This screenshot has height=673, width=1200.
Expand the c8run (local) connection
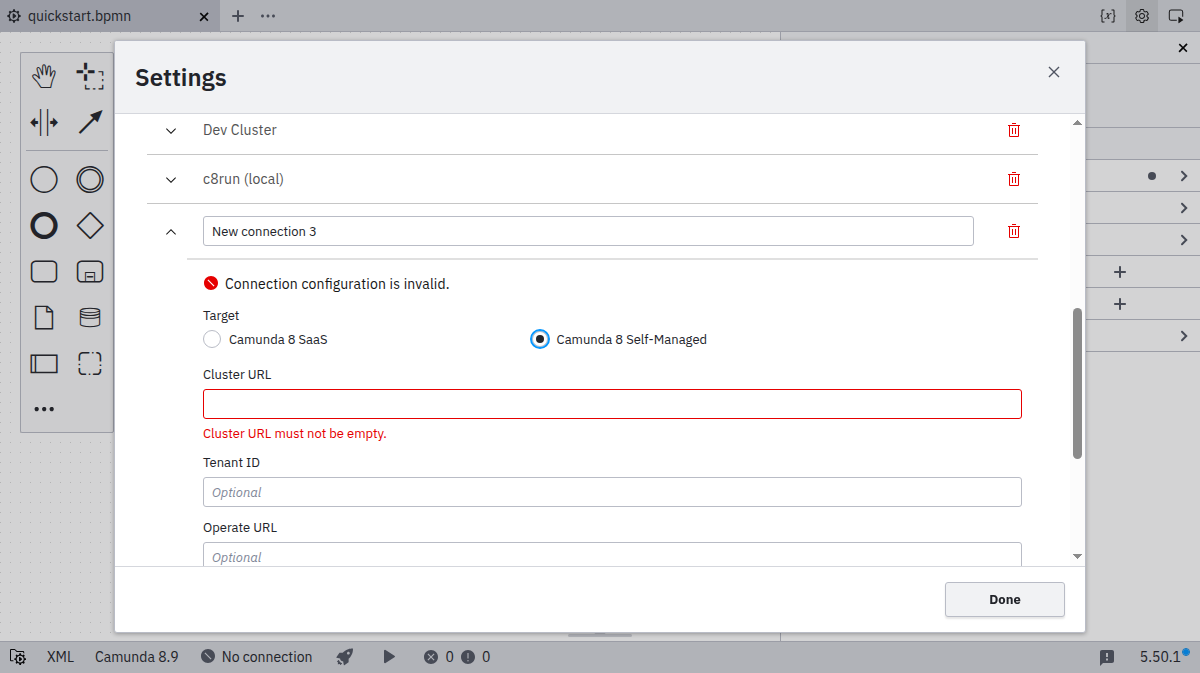click(171, 179)
